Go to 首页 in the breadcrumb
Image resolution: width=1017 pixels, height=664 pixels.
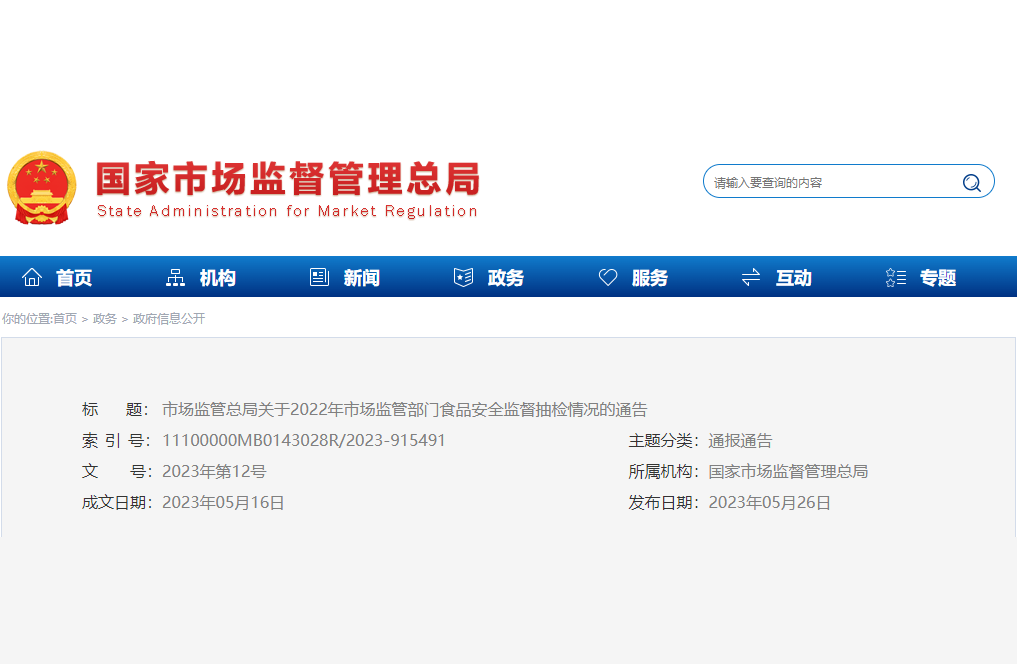(64, 318)
